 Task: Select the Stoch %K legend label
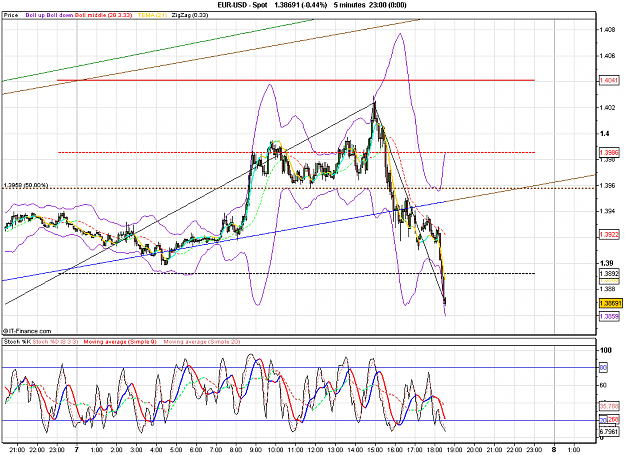tap(17, 342)
